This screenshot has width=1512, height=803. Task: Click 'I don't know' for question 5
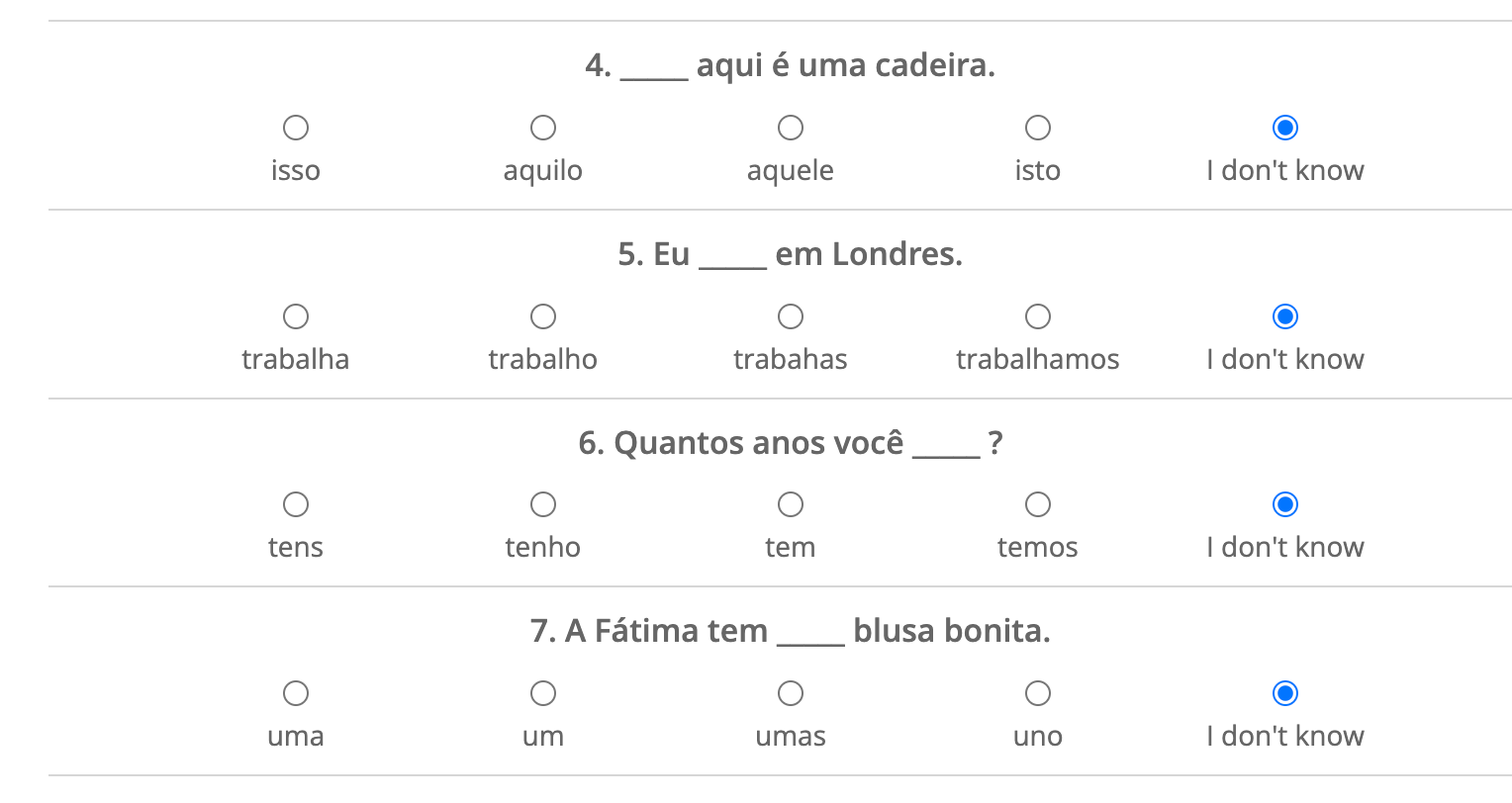tap(1285, 316)
